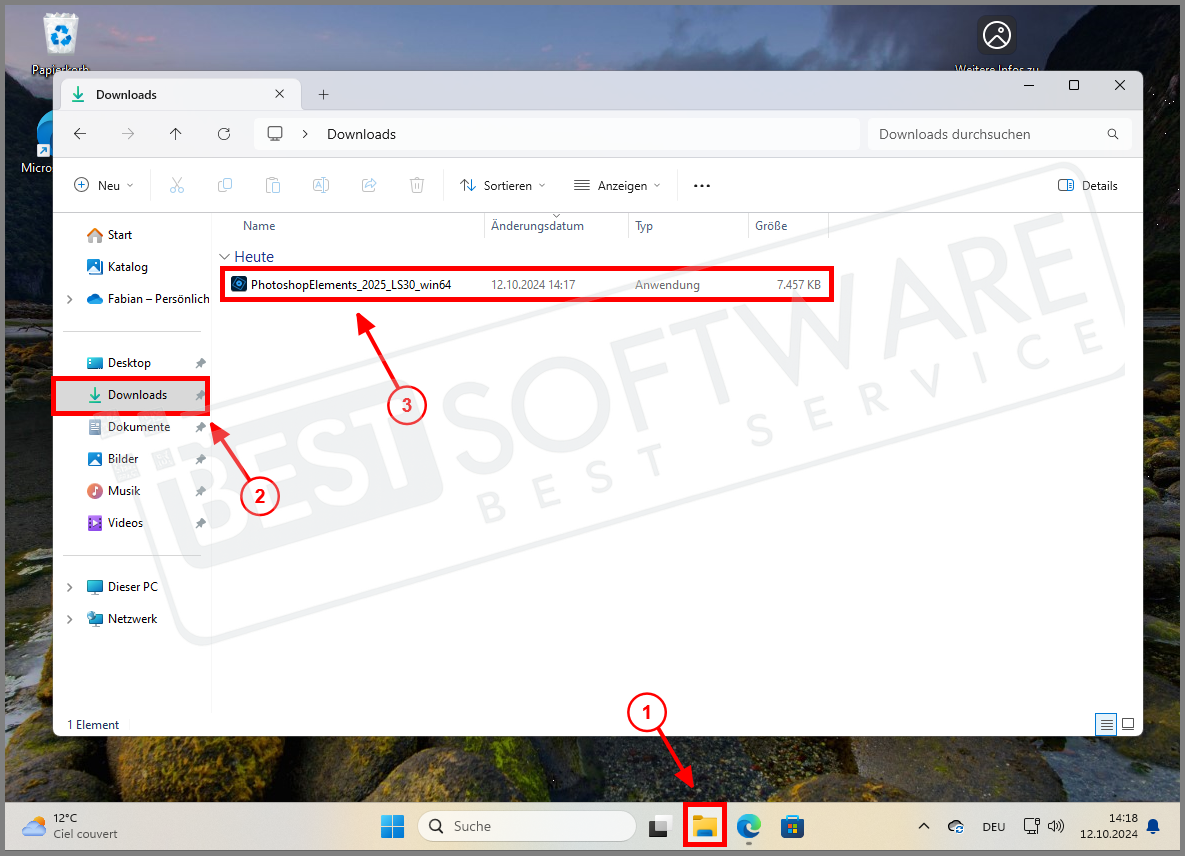1185x856 pixels.
Task: Go forward with the right arrow
Action: click(x=128, y=134)
